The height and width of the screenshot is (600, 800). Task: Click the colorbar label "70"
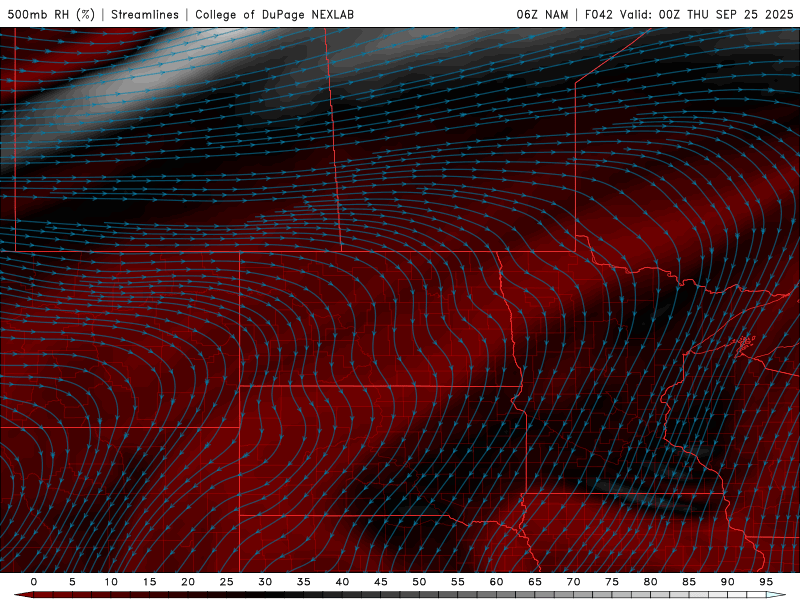(x=573, y=582)
